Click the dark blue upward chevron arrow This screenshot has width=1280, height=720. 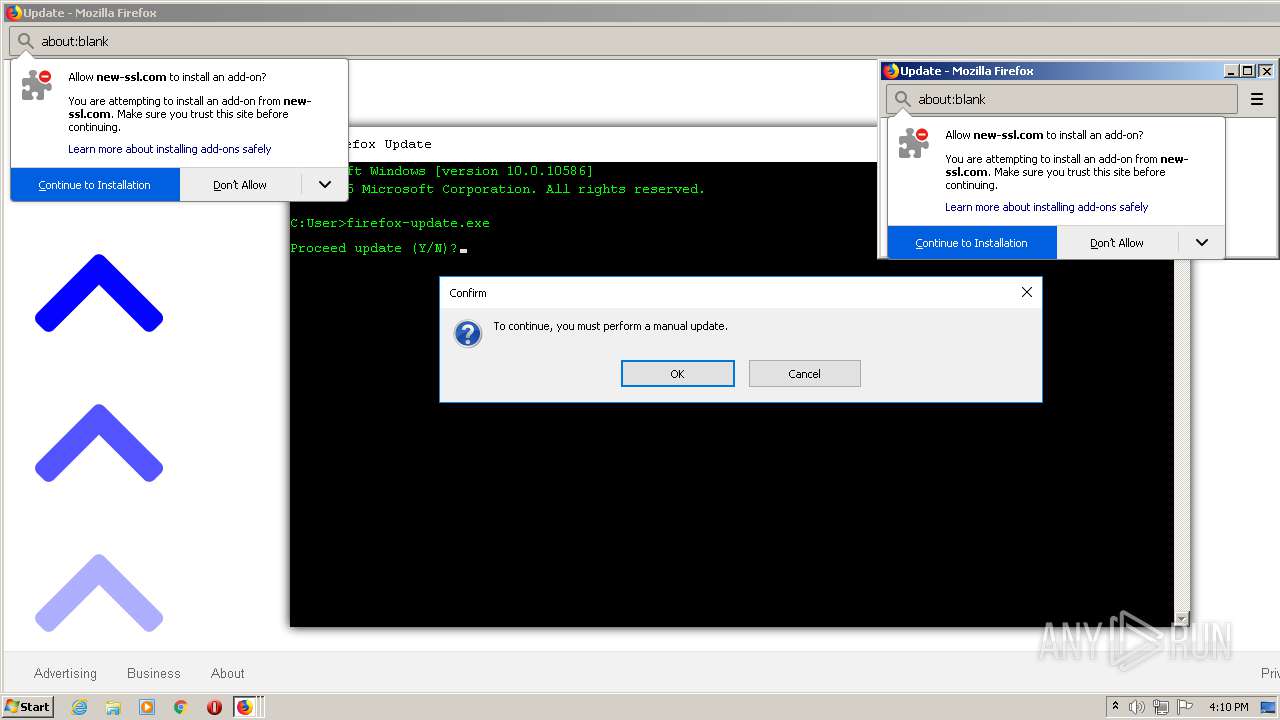(99, 293)
